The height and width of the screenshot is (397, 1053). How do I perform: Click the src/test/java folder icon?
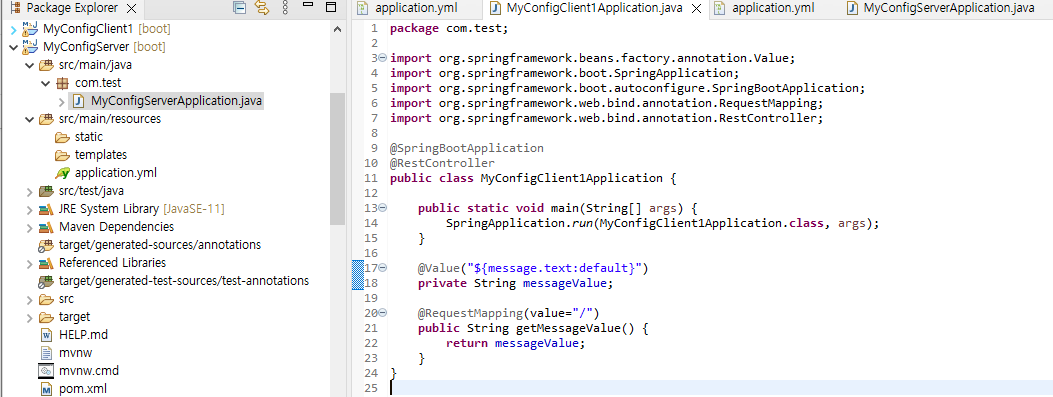coord(46,191)
